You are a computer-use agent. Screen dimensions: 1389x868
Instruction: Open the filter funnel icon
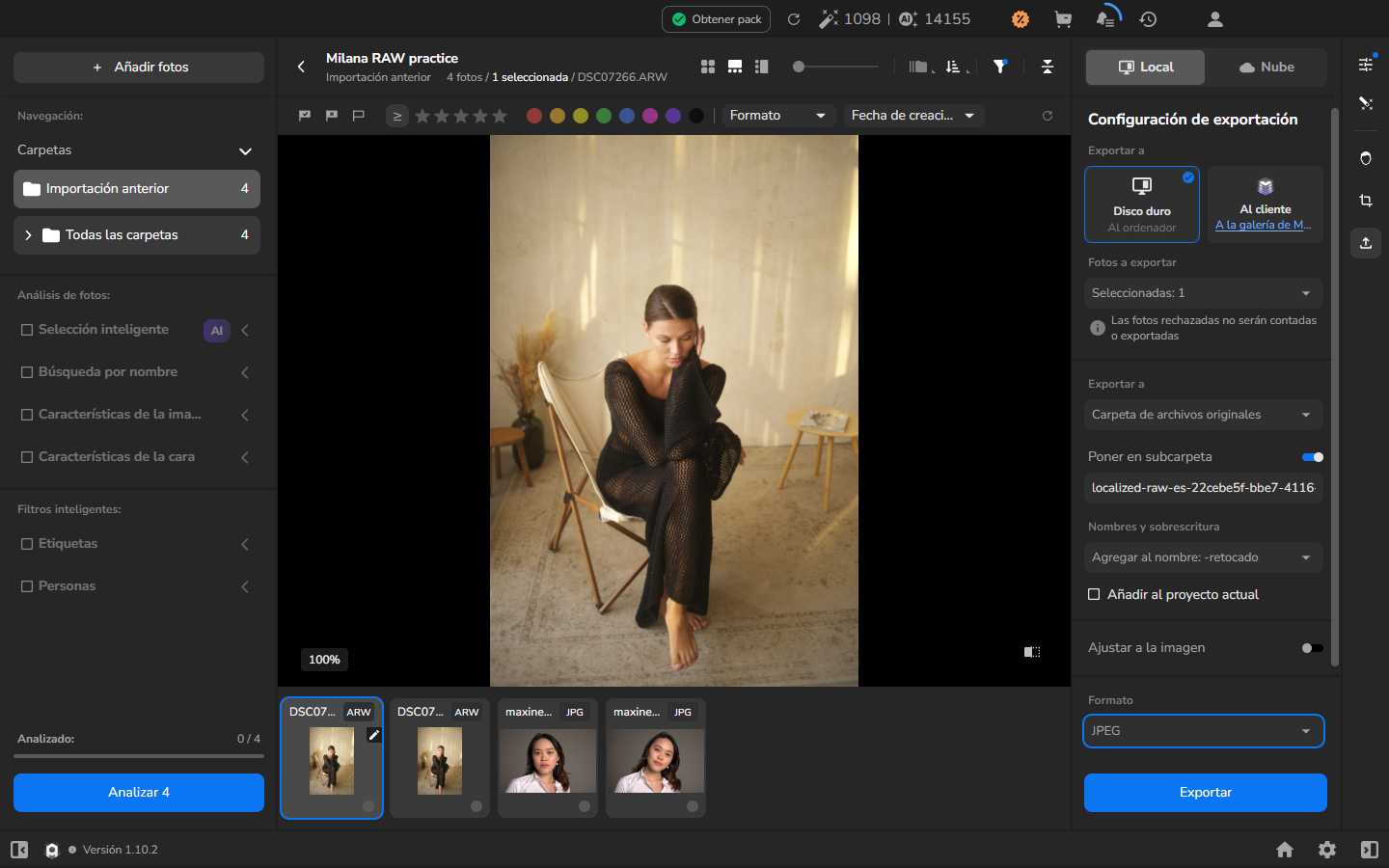click(x=1000, y=67)
